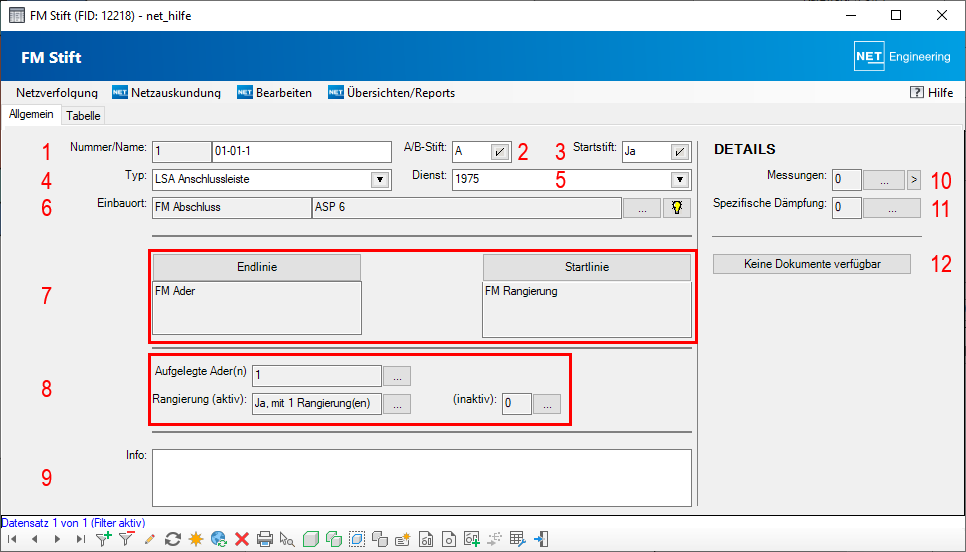Open Spezifische Dämpfung ellipsis button
Image resolution: width=966 pixels, height=552 pixels.
(892, 208)
